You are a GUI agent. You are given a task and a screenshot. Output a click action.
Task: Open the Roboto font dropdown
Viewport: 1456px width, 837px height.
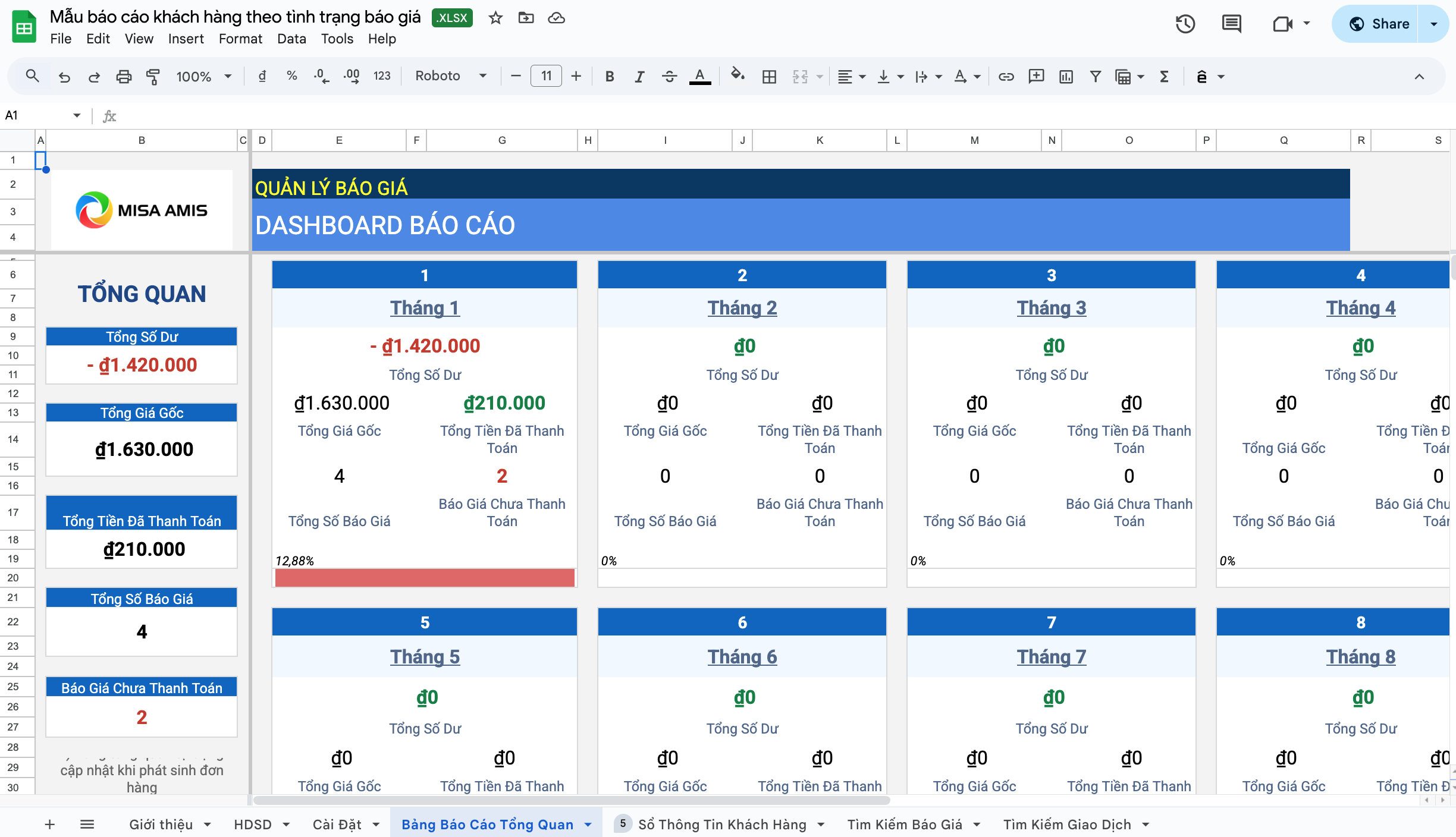click(x=450, y=76)
